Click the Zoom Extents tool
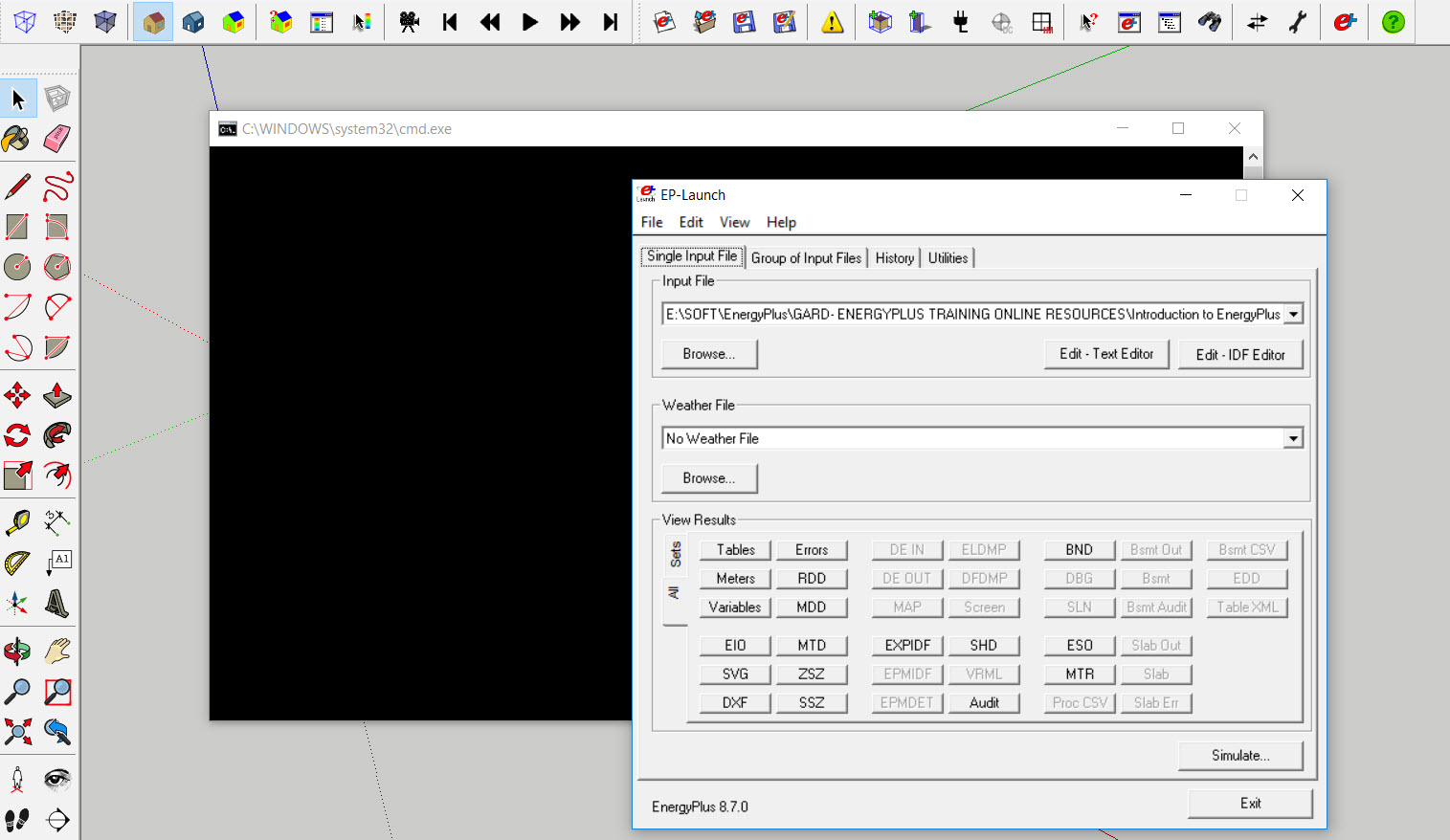 point(17,732)
